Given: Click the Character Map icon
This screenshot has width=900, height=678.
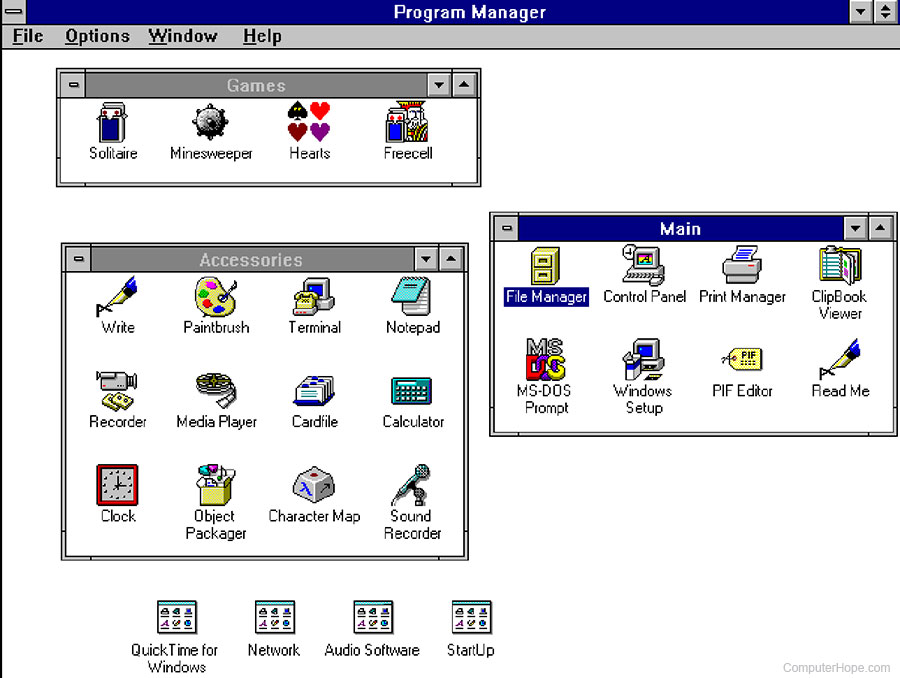Looking at the screenshot, I should 314,485.
